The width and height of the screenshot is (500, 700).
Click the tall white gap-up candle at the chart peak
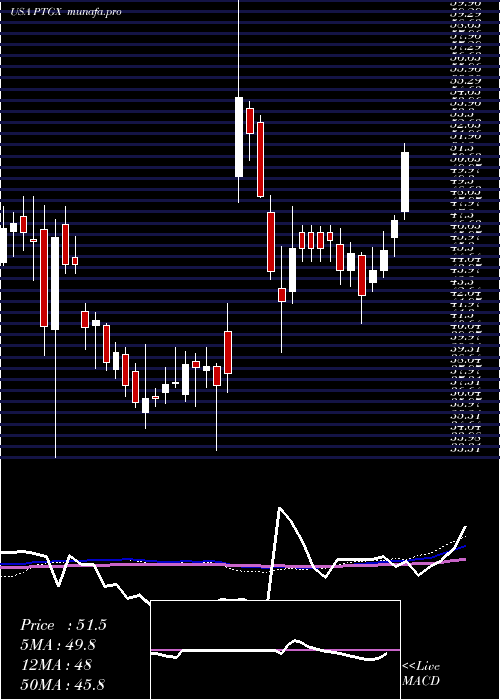click(239, 137)
